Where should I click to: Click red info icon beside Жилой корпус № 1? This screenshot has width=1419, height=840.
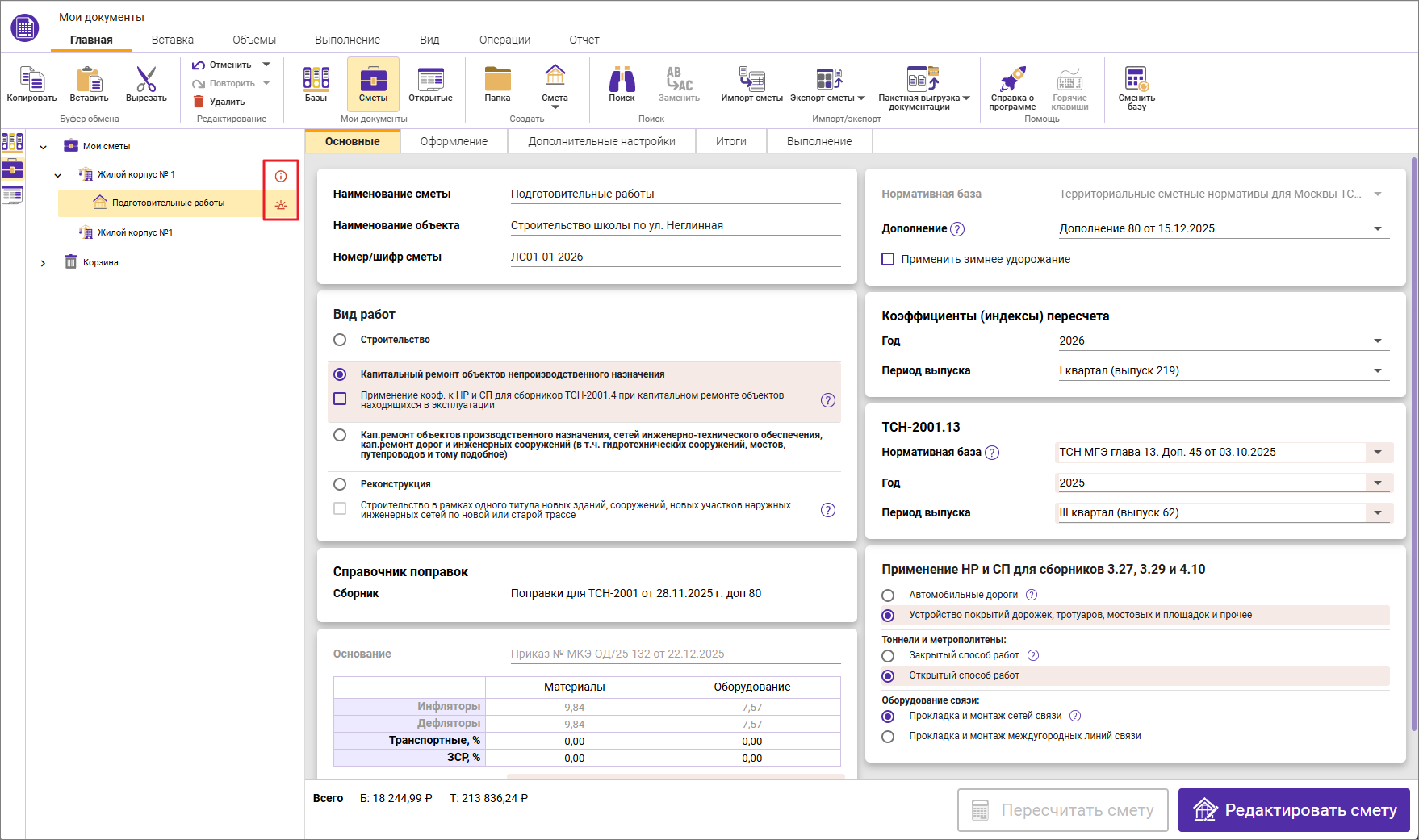281,176
